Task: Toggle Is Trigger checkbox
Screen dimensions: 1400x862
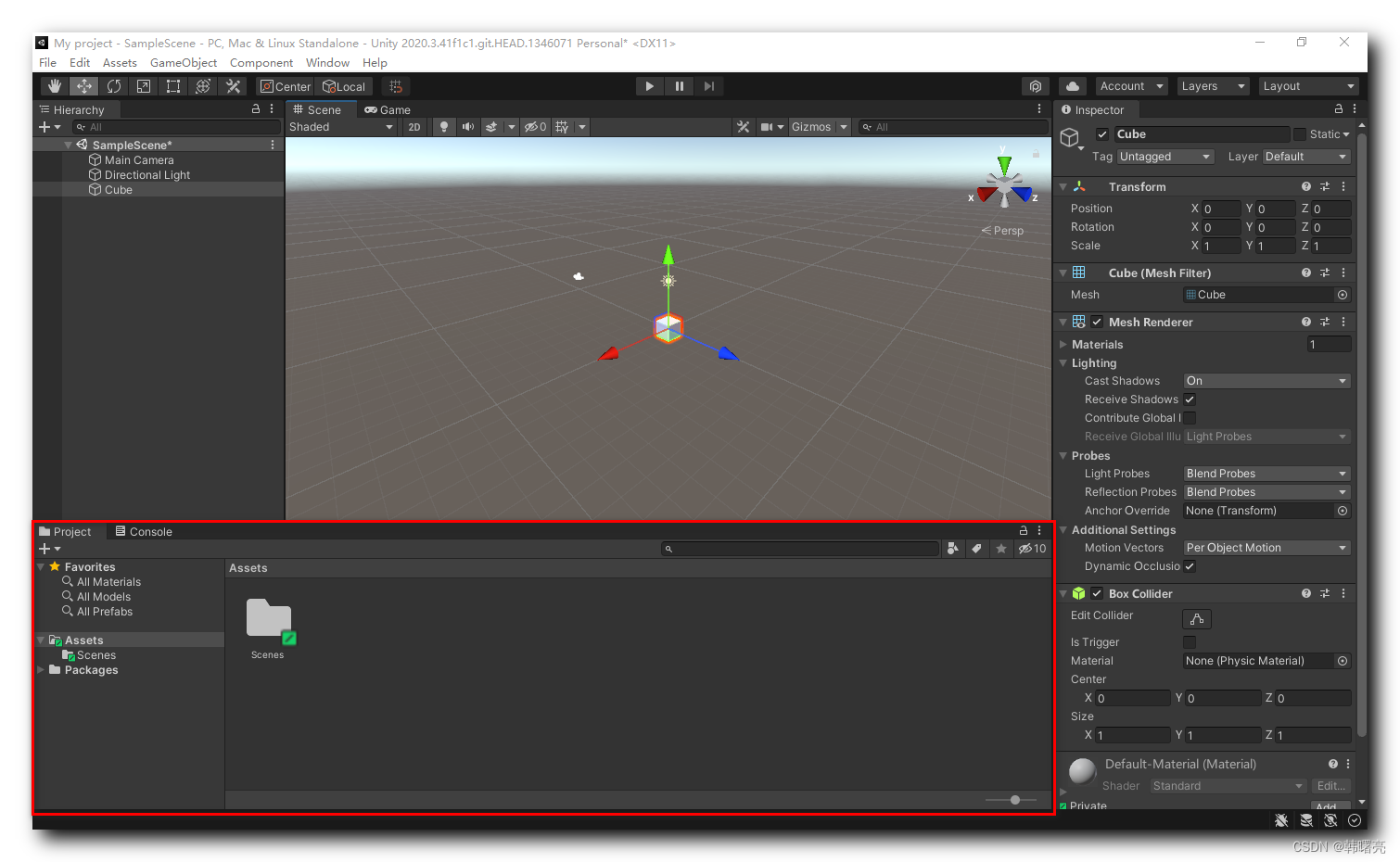Action: 1190,642
